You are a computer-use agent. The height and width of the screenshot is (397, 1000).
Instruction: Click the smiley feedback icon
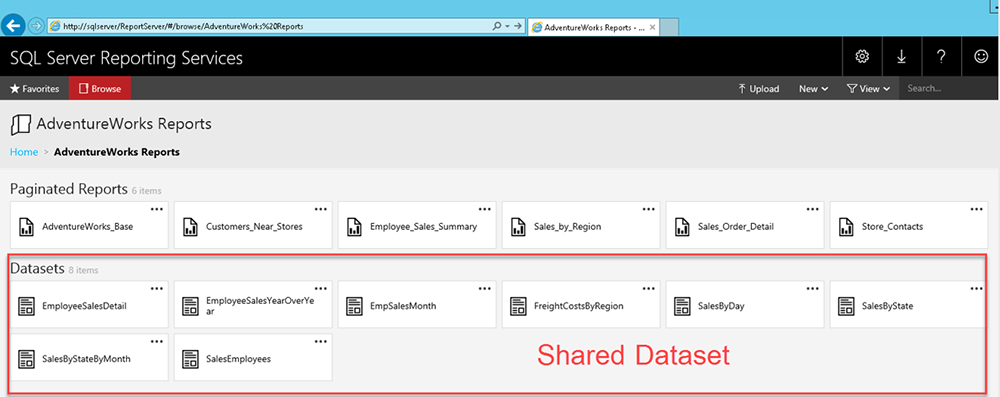(x=980, y=57)
